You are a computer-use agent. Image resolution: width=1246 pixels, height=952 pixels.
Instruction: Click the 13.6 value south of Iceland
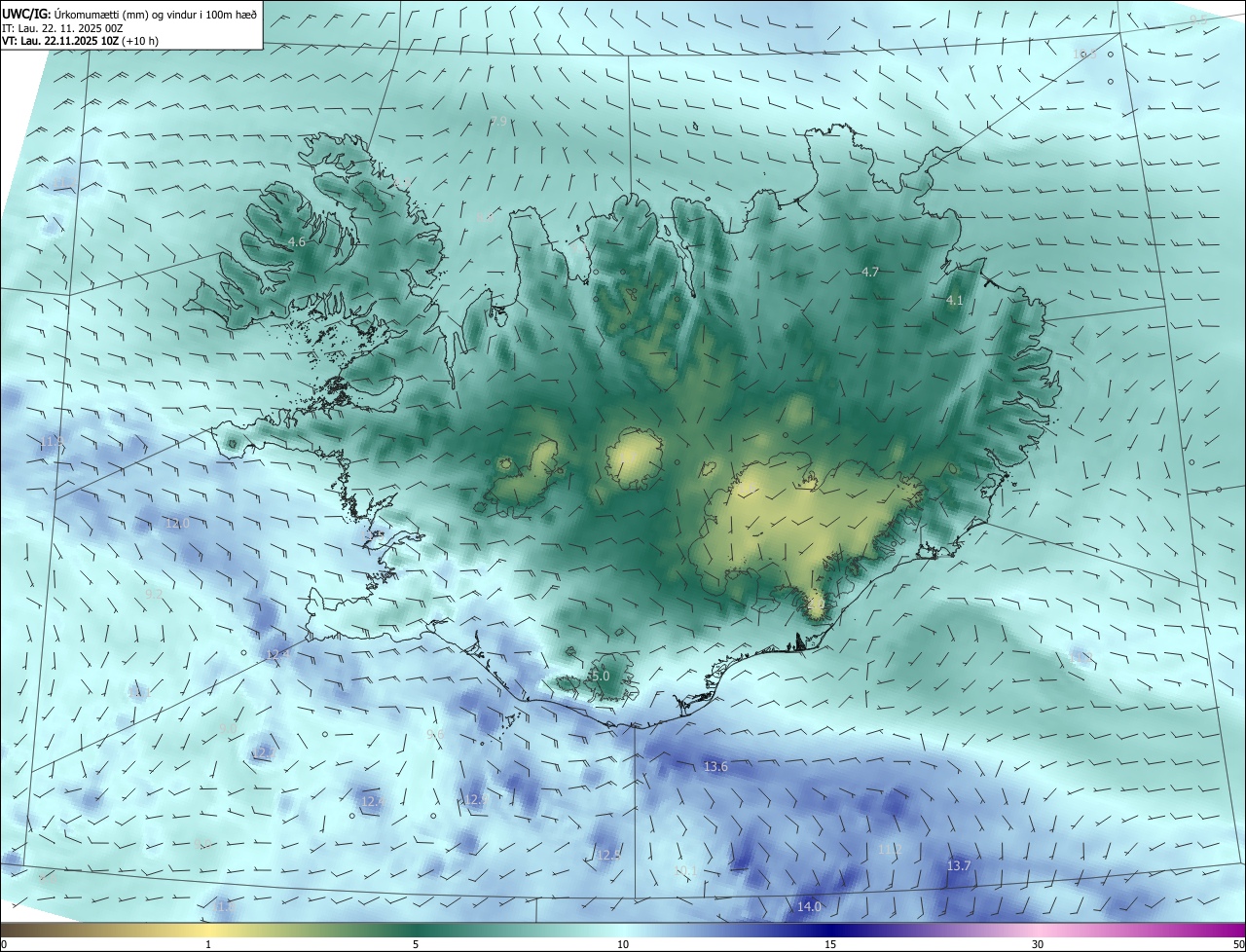click(715, 767)
